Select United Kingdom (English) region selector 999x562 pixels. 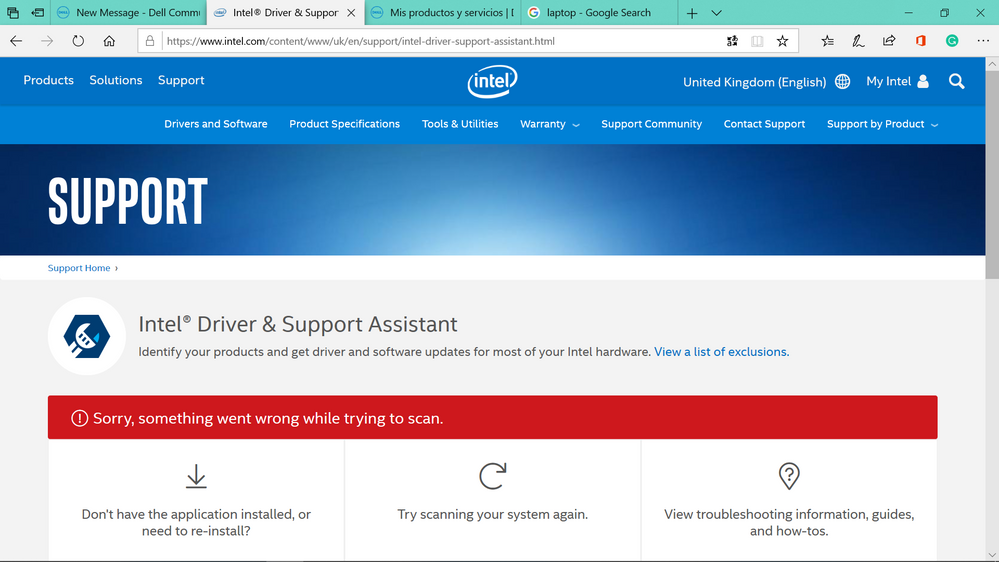coord(765,82)
